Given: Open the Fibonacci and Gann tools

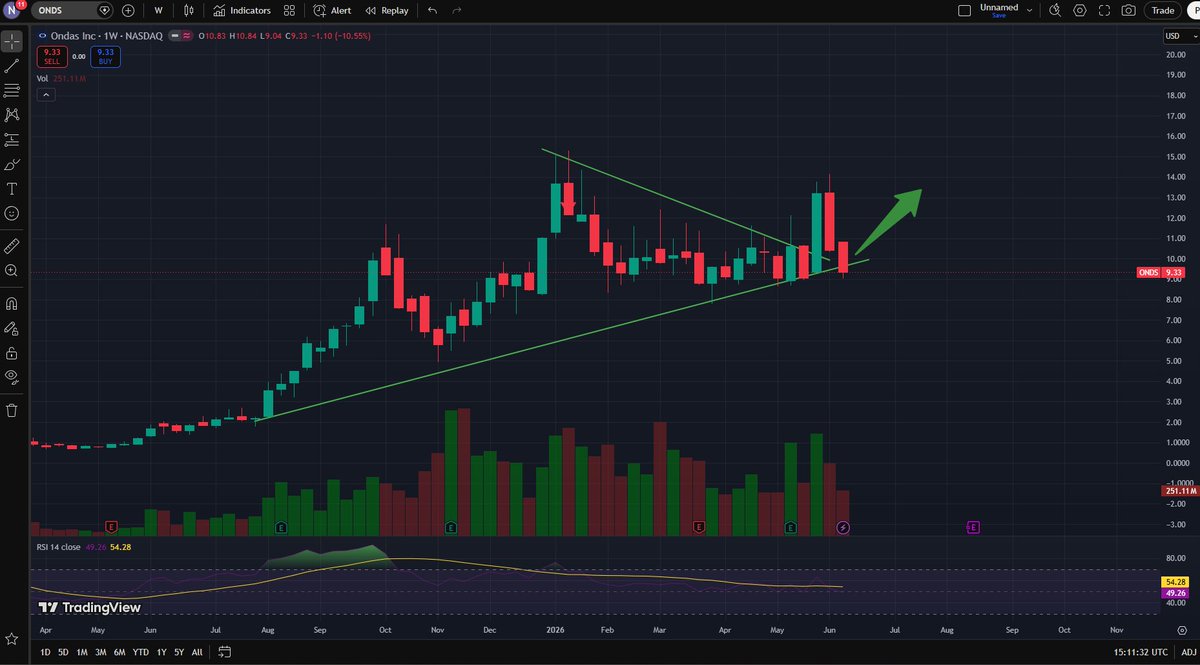Looking at the screenshot, I should [11, 91].
